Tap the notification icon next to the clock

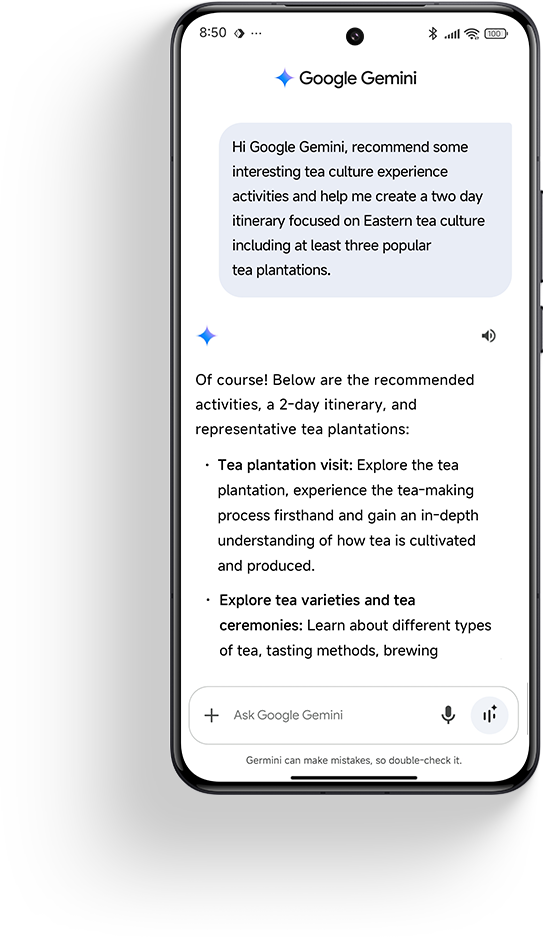click(x=239, y=33)
